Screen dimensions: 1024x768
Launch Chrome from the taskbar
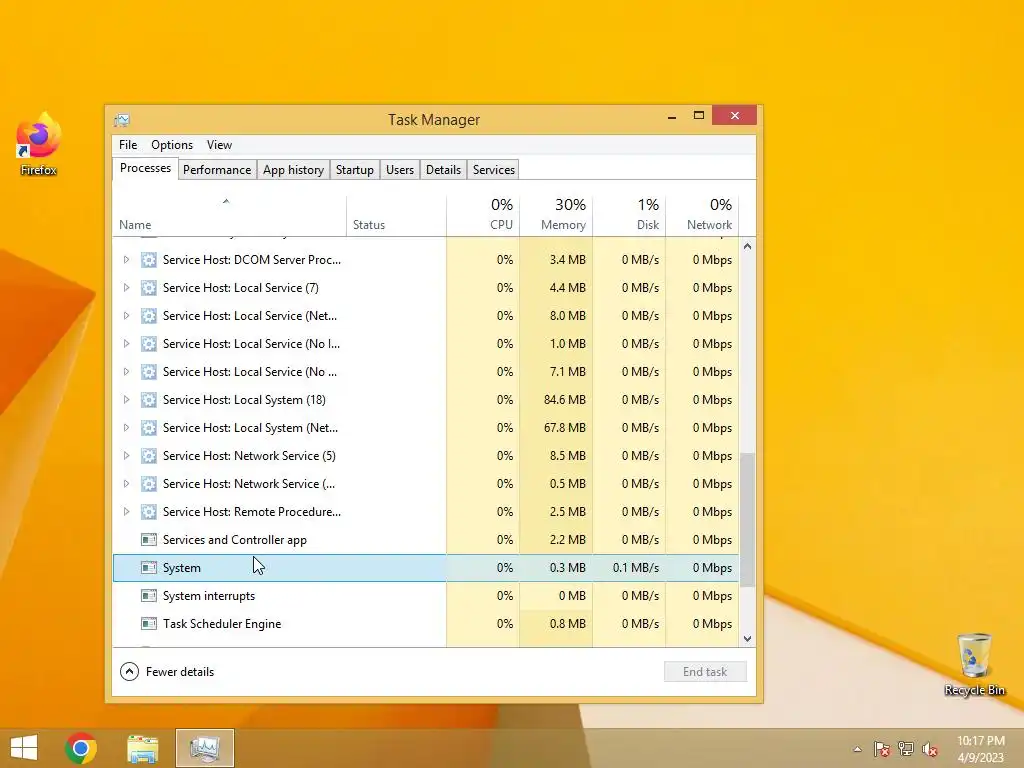81,748
